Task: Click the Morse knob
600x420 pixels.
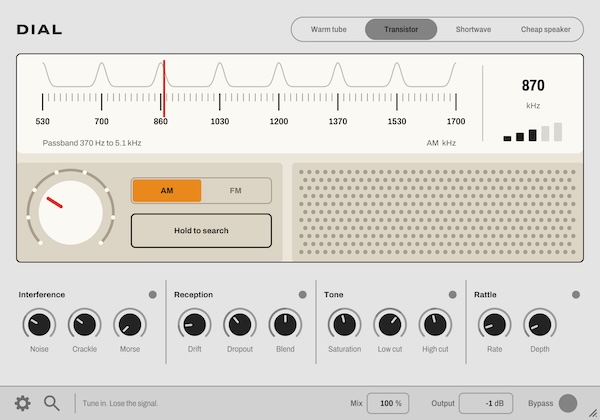Action: [x=130, y=324]
